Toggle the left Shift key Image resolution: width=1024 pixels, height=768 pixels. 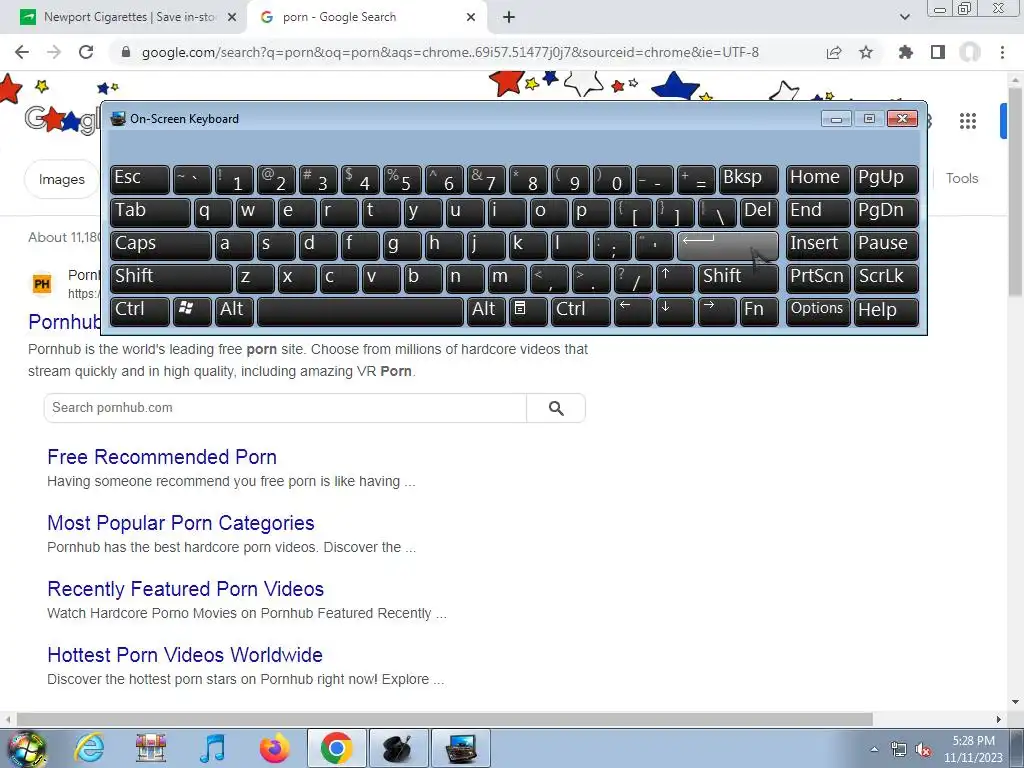(x=171, y=278)
